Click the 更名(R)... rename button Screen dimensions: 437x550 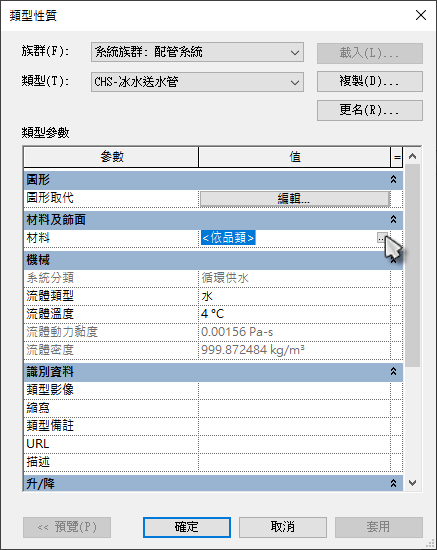[x=370, y=110]
